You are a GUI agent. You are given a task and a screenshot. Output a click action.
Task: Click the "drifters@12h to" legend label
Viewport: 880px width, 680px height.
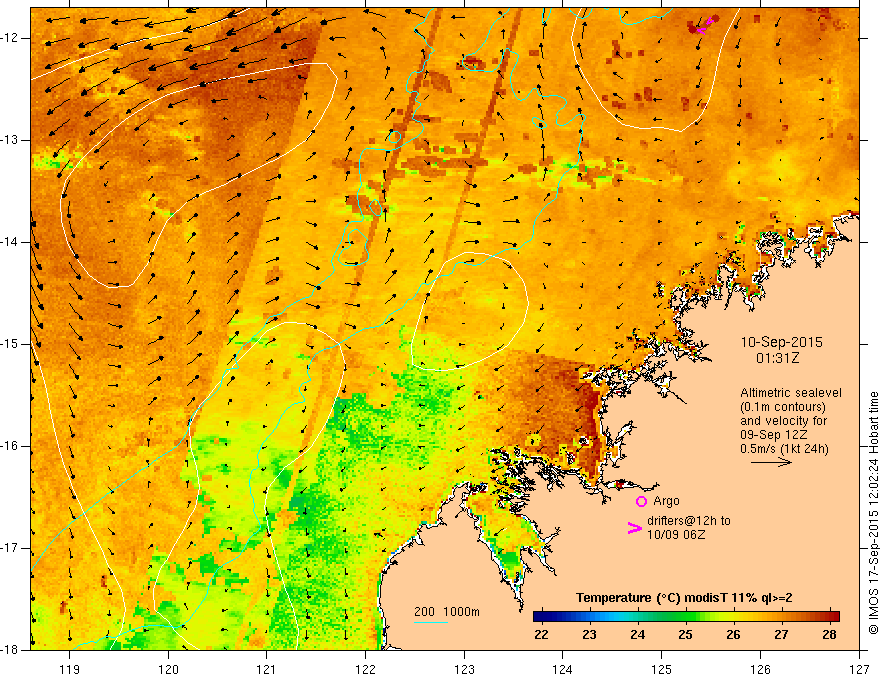point(689,521)
